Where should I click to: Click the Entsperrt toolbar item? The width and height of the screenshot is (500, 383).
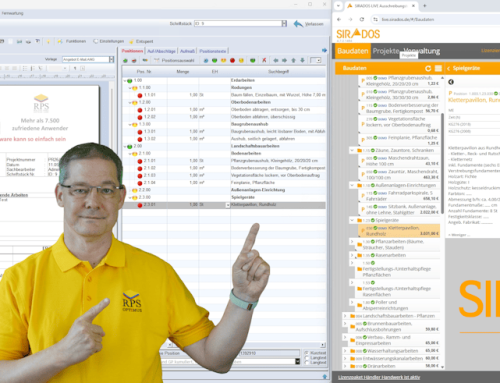141,41
